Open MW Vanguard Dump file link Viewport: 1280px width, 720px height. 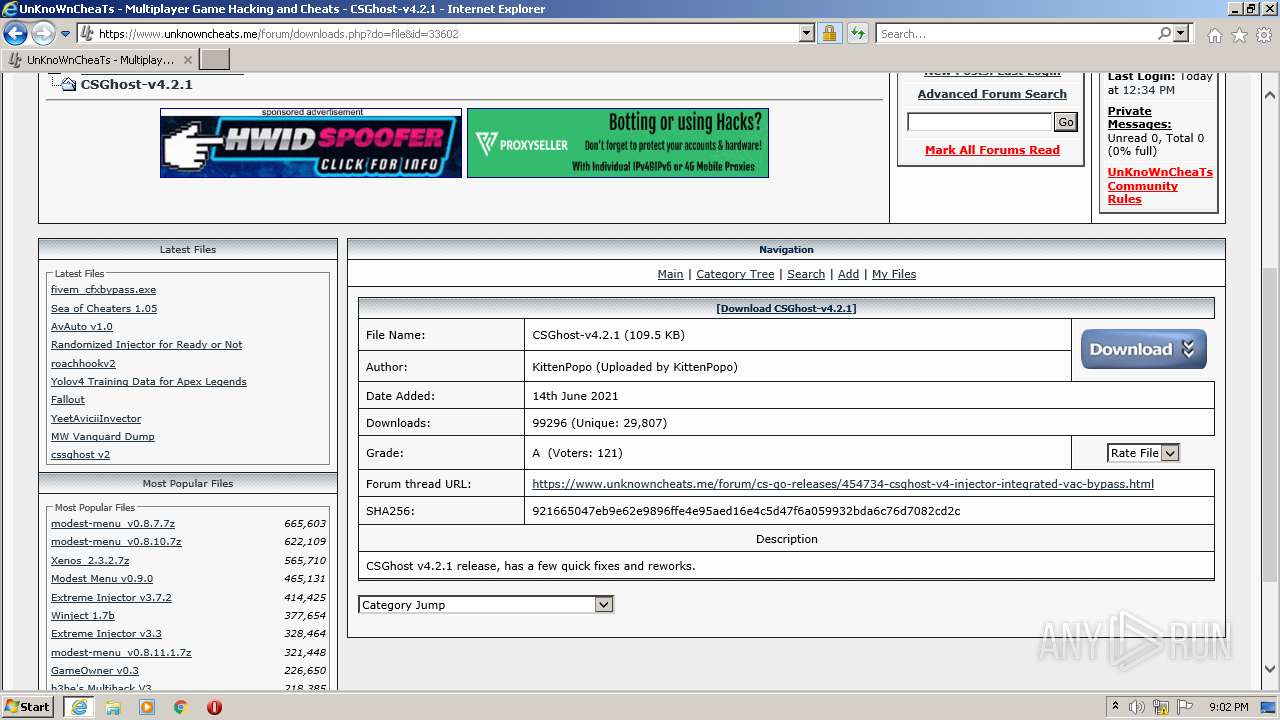[103, 437]
